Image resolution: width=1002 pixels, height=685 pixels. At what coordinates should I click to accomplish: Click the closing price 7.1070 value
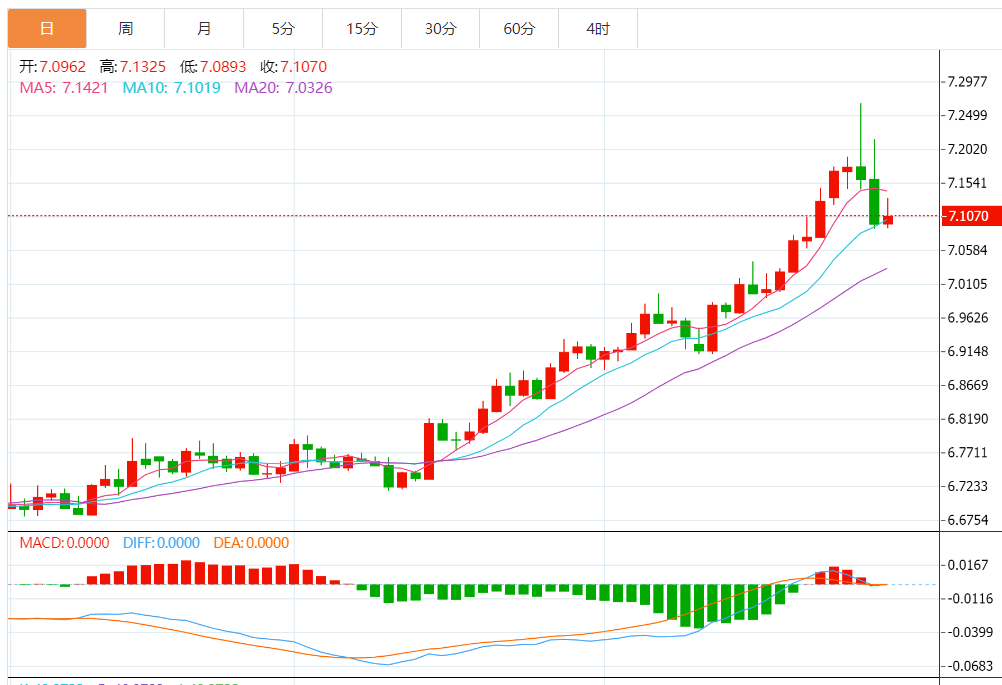(304, 66)
